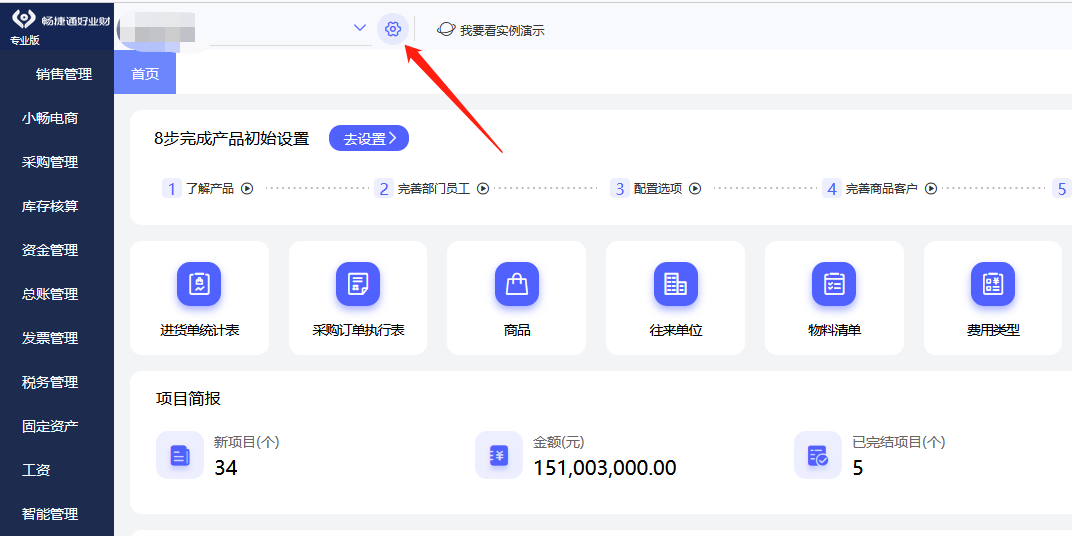Click the 畅捷通好业财 logo icon
1072x536 pixels.
pos(24,18)
